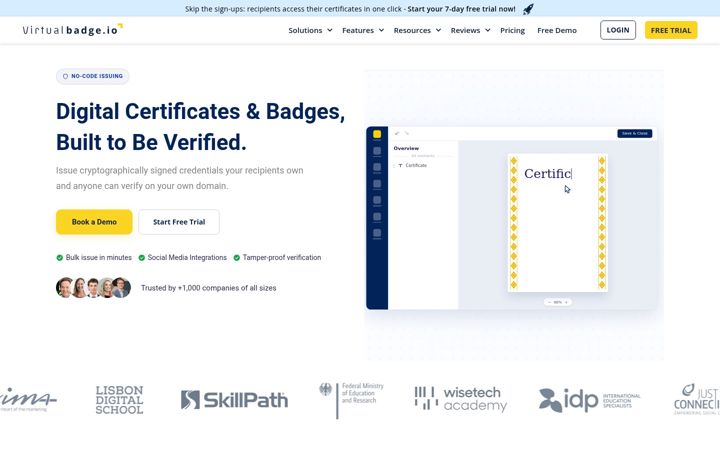Open the Resources nav item
Image resolution: width=720 pixels, height=450 pixels.
pos(412,30)
